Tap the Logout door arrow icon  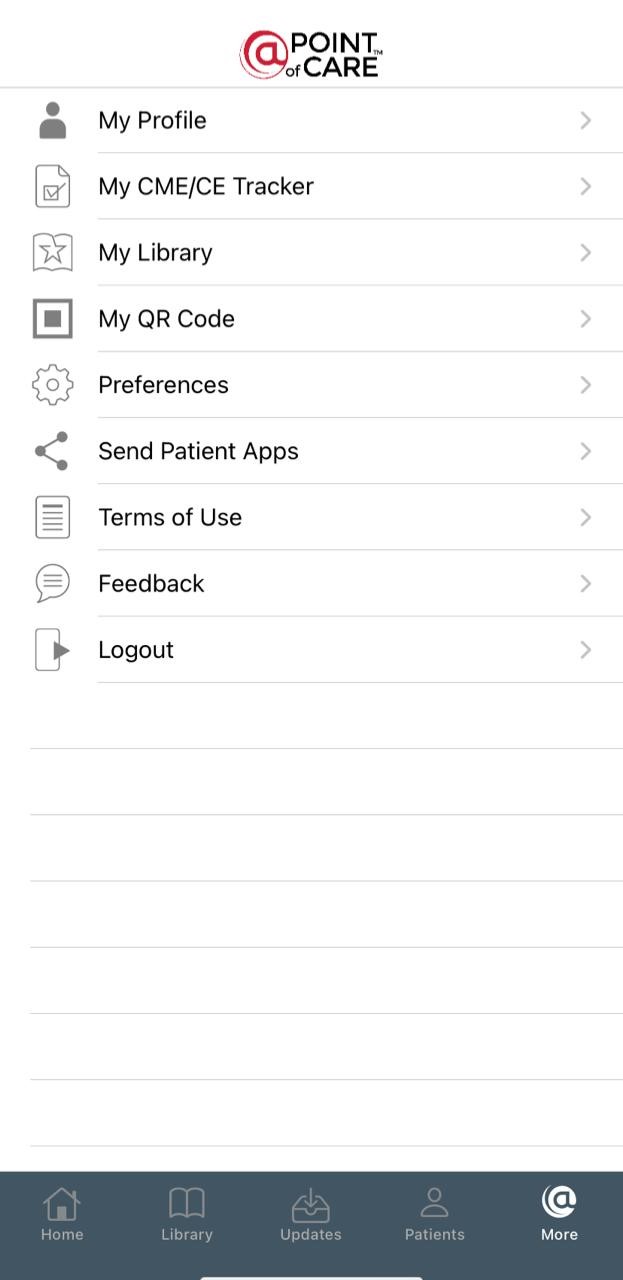pyautogui.click(x=53, y=650)
